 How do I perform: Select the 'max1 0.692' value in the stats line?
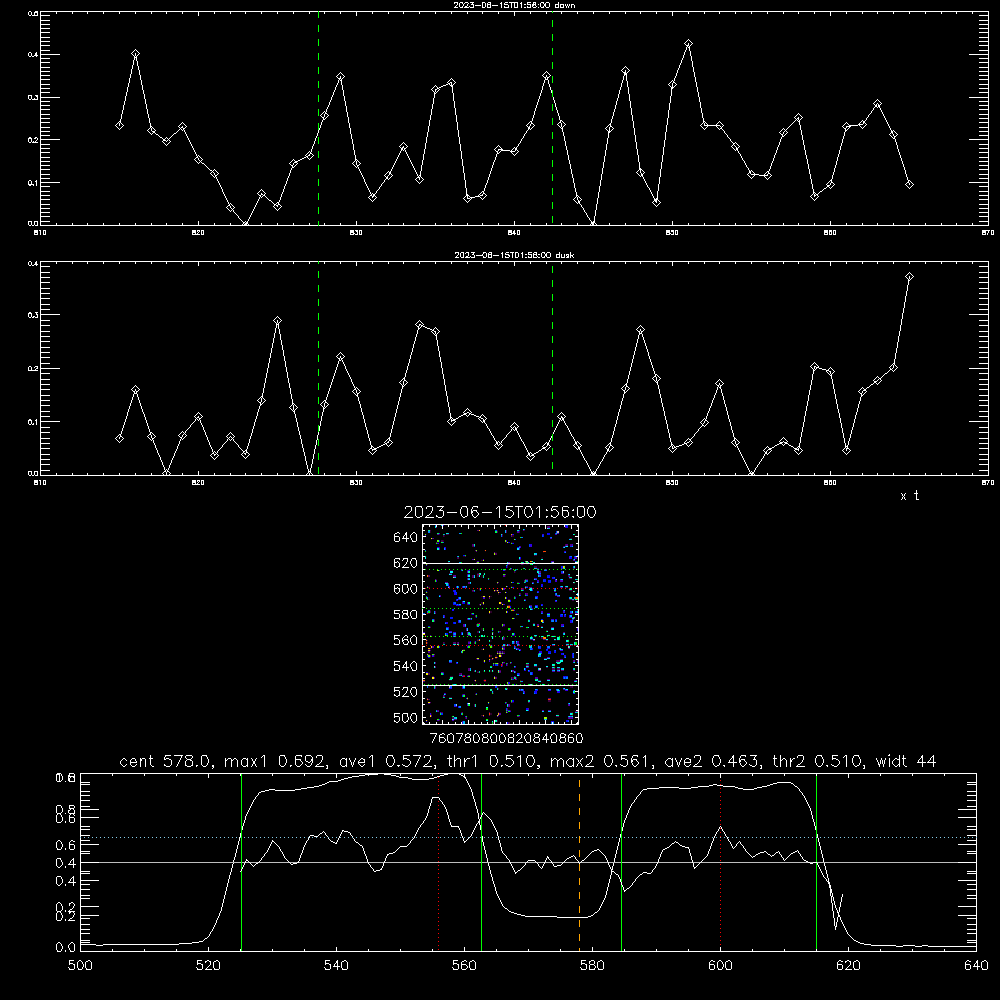point(276,761)
